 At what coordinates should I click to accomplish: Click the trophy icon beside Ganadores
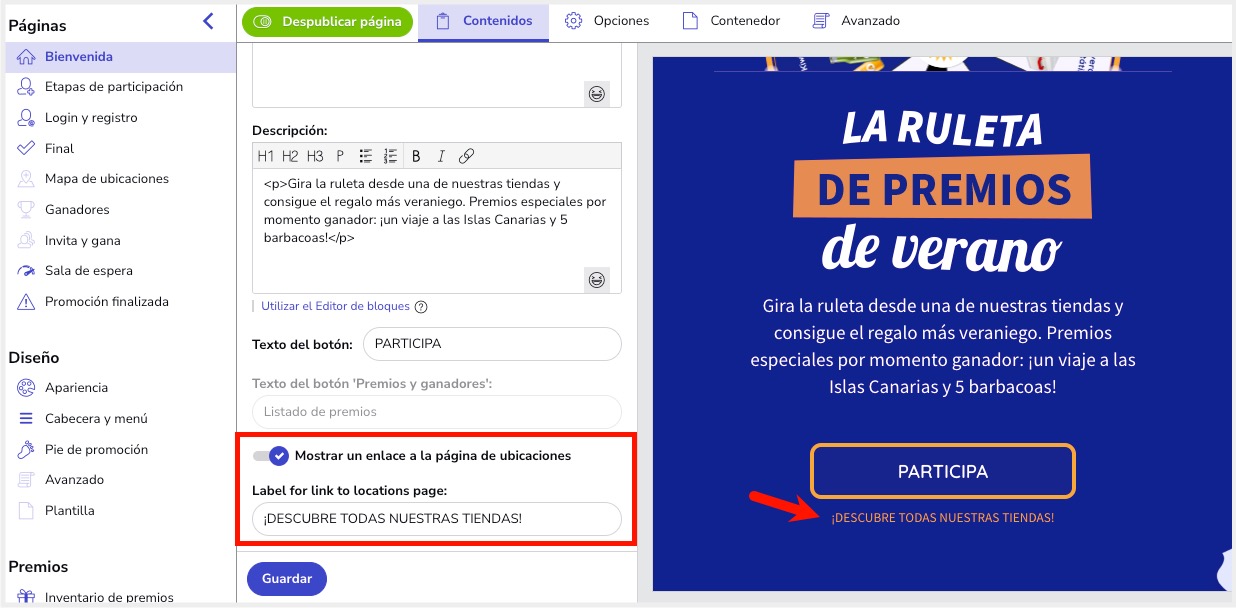click(x=26, y=210)
